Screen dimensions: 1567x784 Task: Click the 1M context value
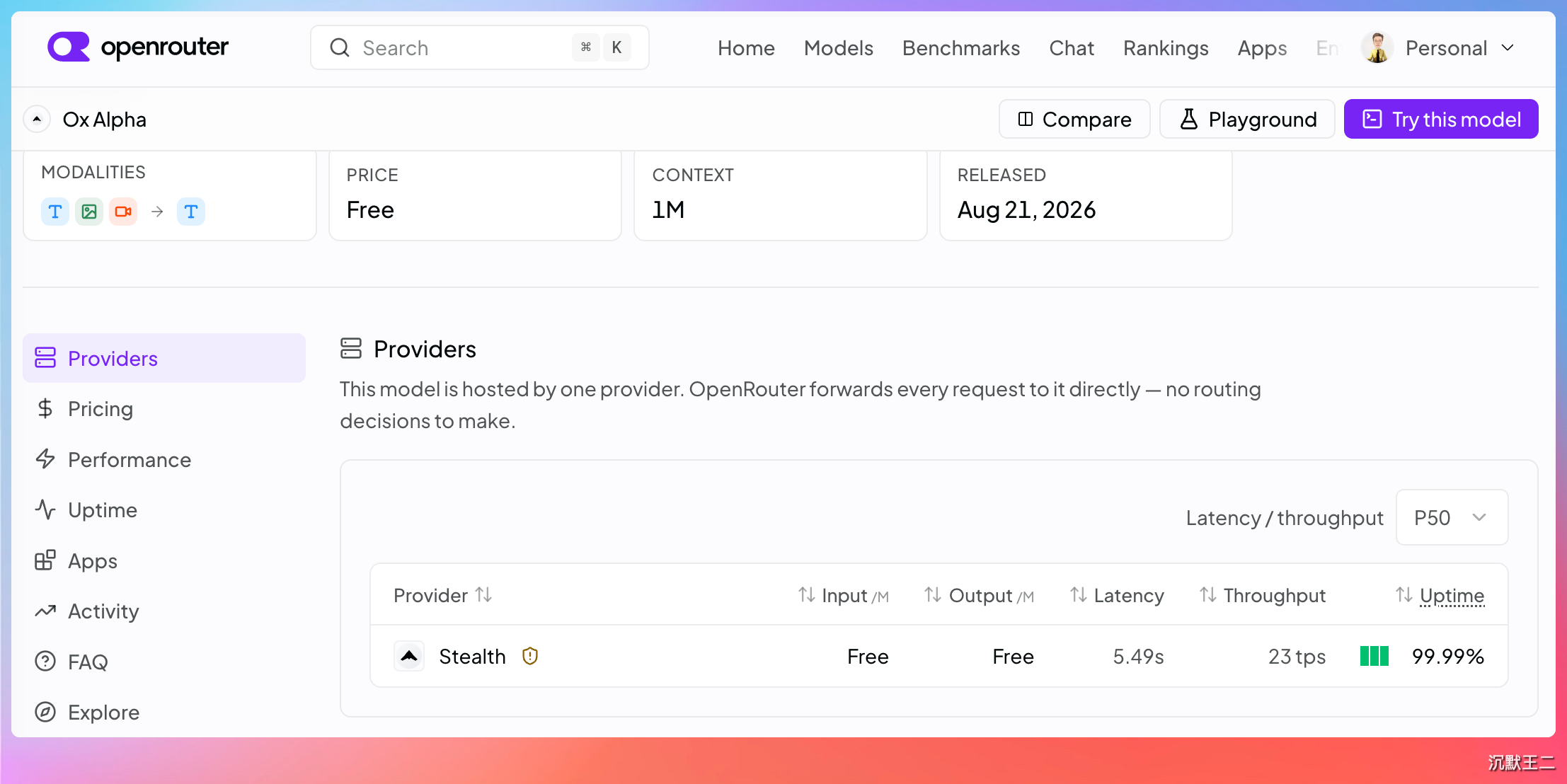(x=668, y=209)
